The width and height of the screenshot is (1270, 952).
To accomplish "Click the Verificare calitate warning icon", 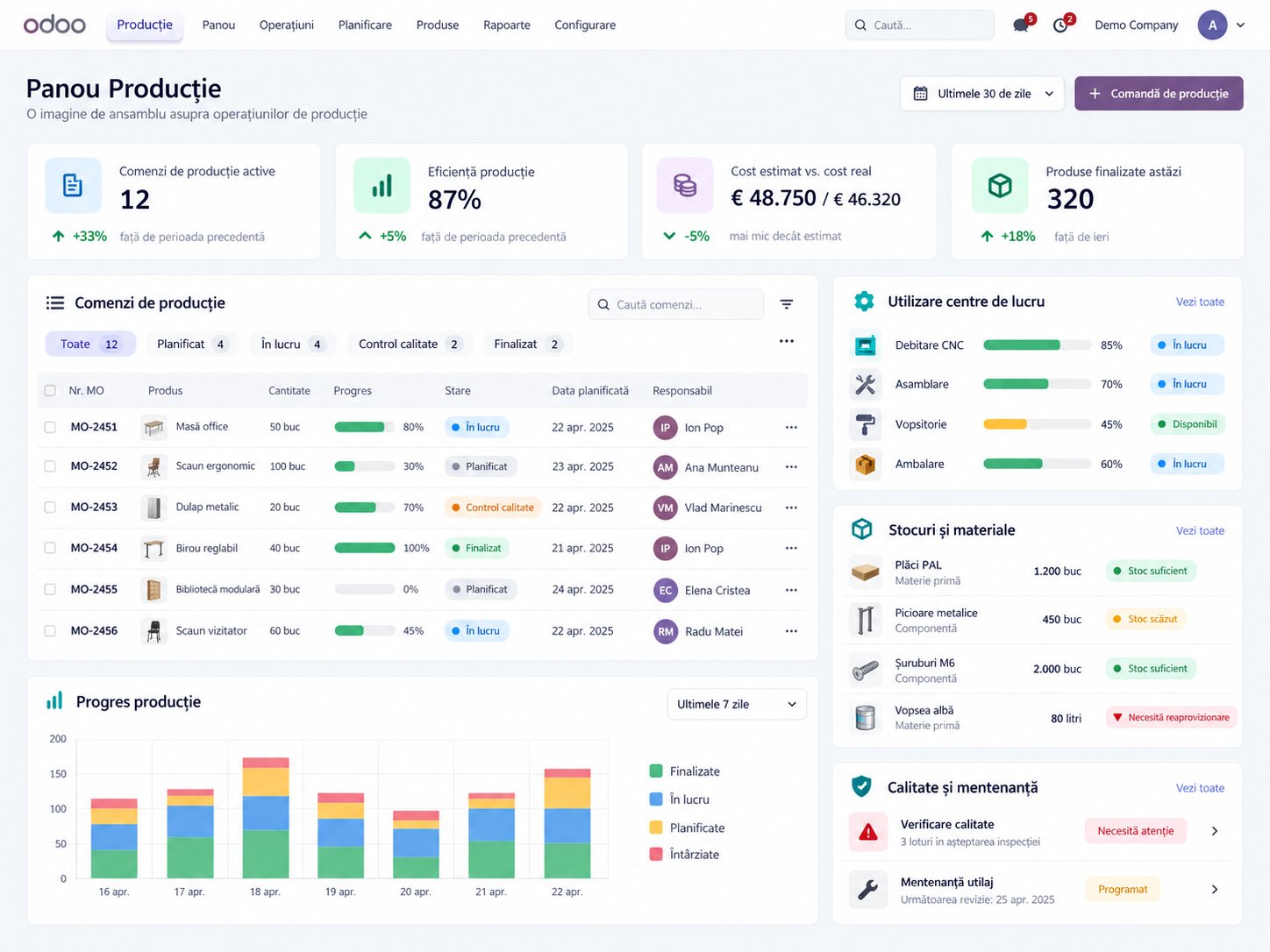I will [x=868, y=832].
